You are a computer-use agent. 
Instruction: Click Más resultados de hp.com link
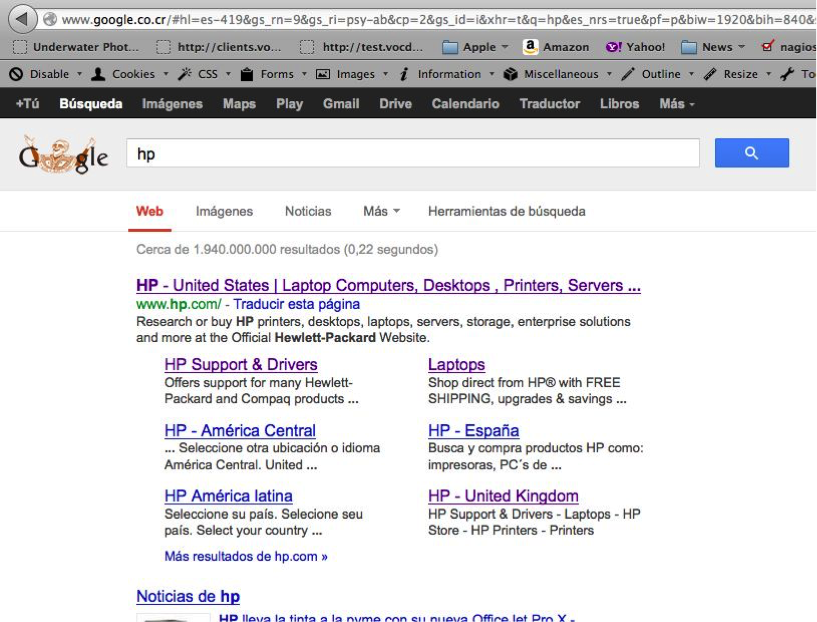(246, 556)
